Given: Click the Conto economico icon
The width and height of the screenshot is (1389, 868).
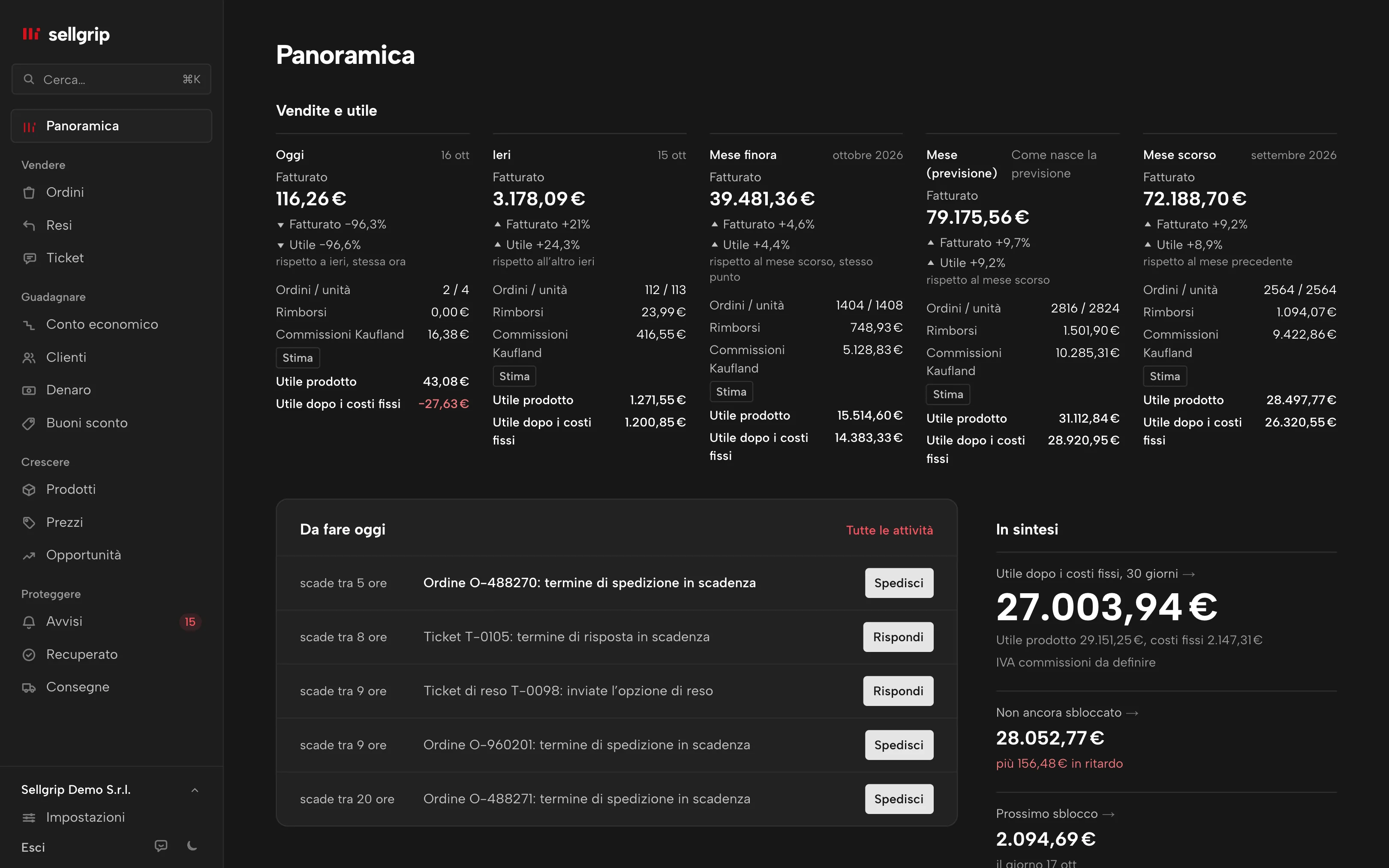Looking at the screenshot, I should pos(29,325).
